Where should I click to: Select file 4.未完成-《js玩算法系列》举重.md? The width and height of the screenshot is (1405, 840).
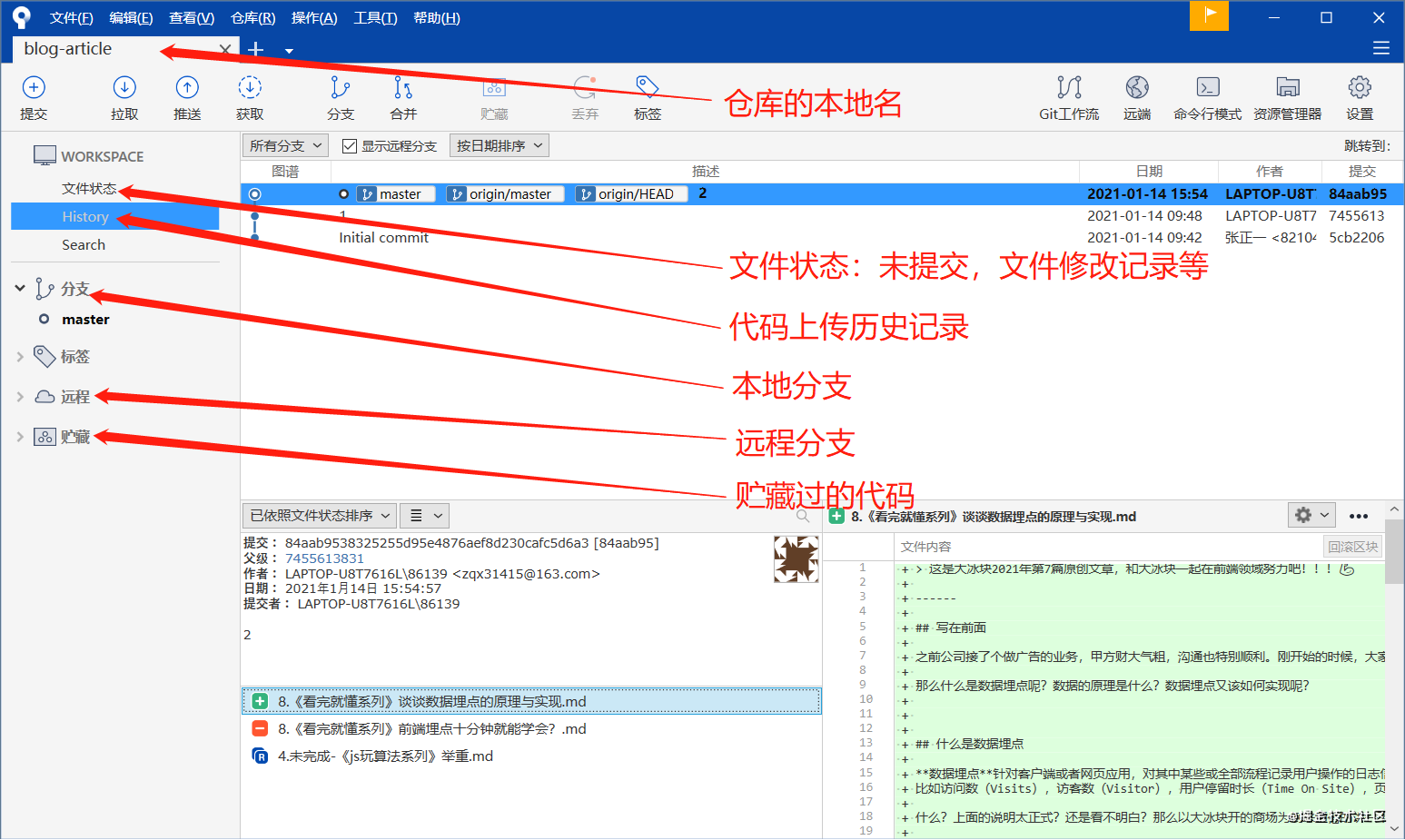point(531,756)
